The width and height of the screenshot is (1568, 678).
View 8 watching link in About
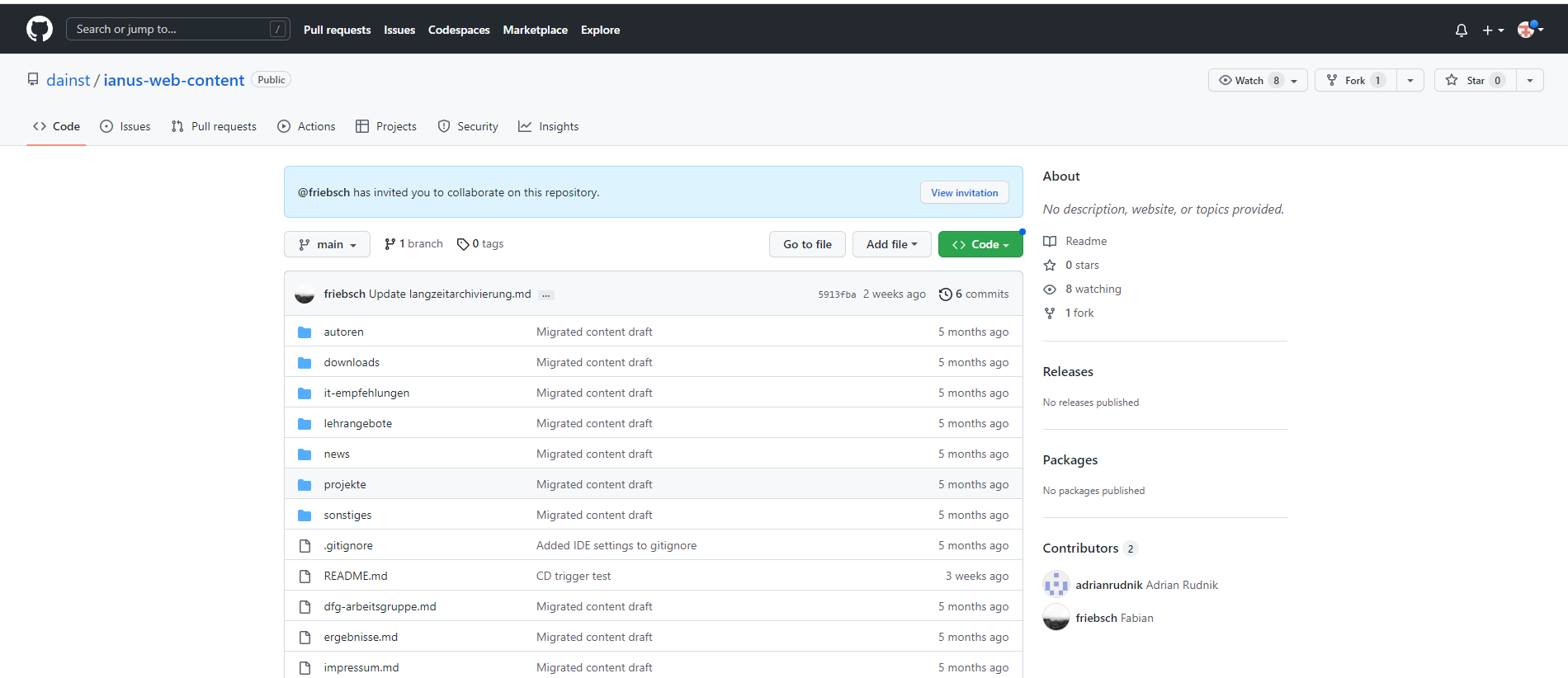pyautogui.click(x=1082, y=289)
